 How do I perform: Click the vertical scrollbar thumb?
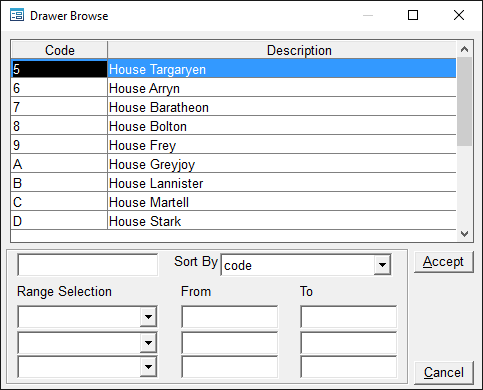pos(464,101)
